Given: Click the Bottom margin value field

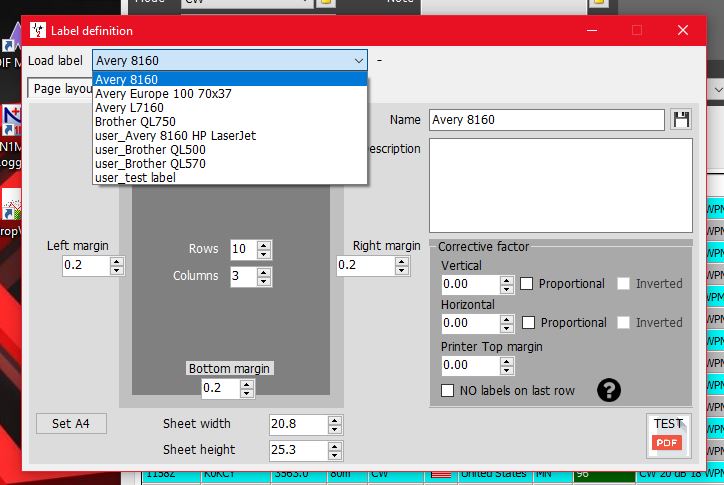Looking at the screenshot, I should 221,388.
